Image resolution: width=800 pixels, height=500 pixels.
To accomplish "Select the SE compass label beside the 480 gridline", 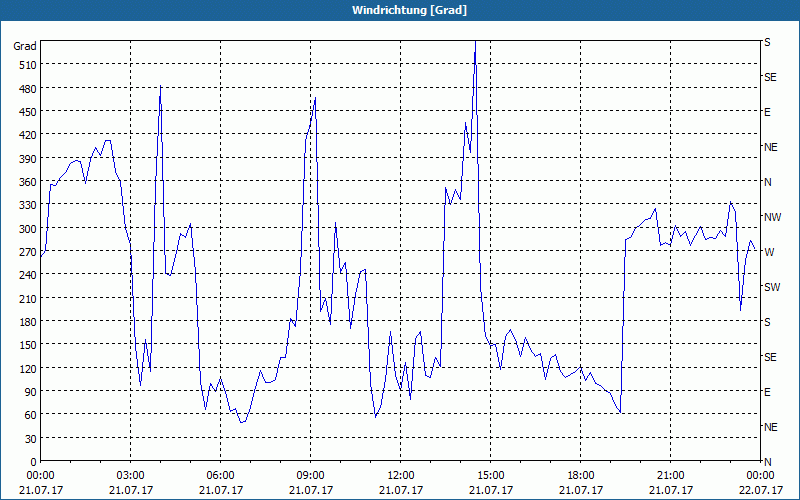I will [770, 77].
